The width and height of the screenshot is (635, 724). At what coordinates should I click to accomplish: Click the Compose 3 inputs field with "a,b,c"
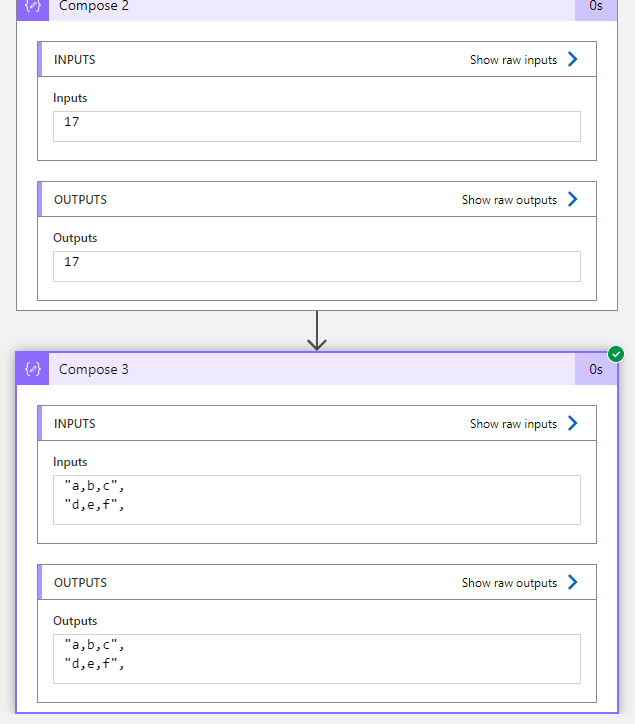(x=317, y=500)
